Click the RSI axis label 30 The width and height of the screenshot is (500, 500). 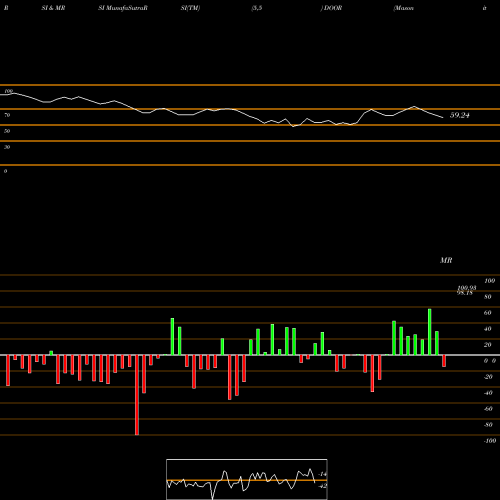click(x=7, y=147)
